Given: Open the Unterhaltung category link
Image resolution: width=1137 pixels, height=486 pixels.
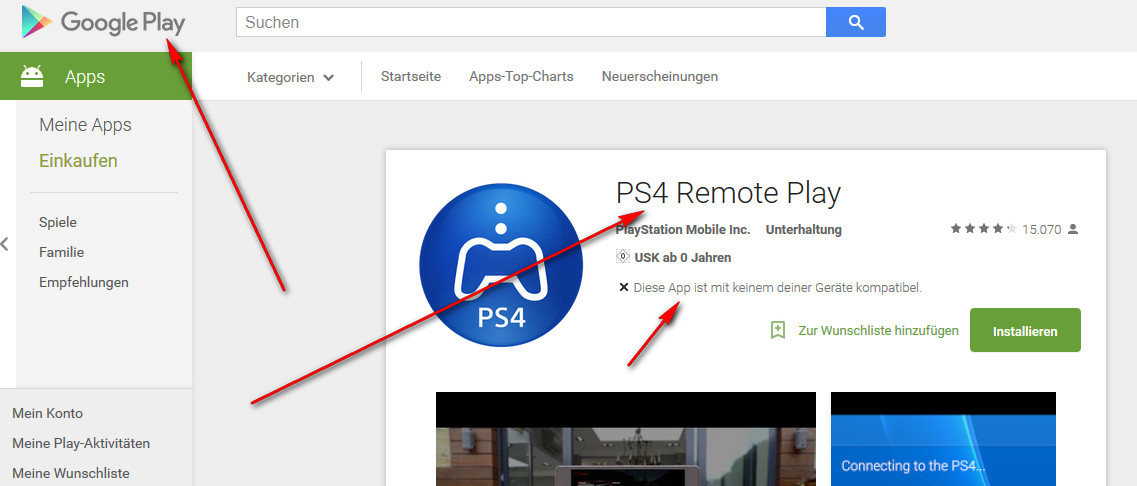Looking at the screenshot, I should click(803, 229).
